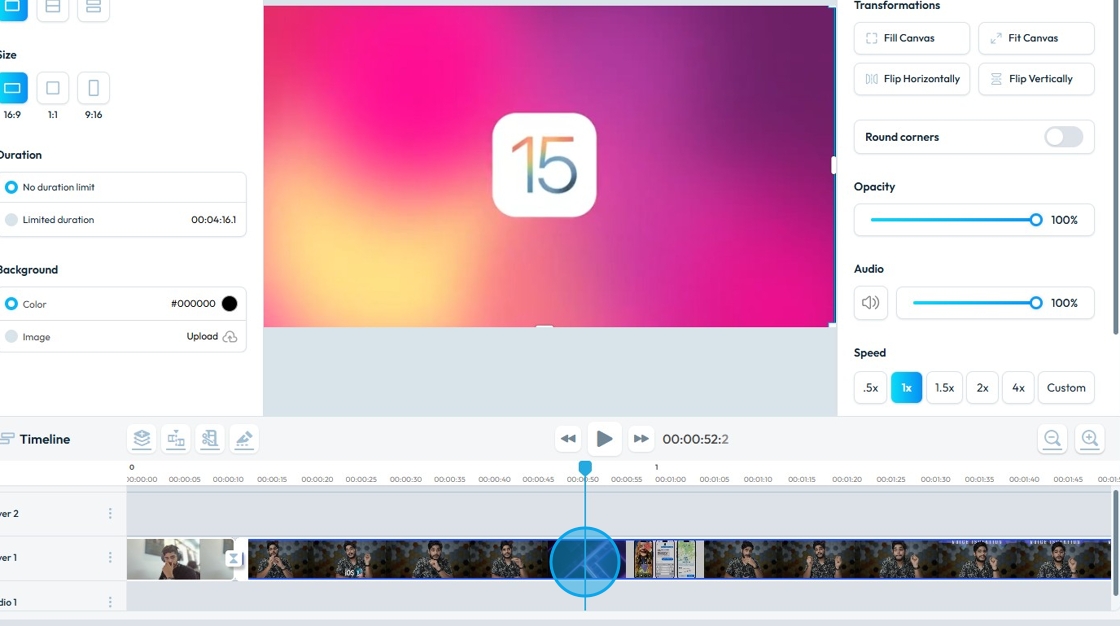
Task: Click the add layer icon in timeline toolbar
Action: point(142,439)
